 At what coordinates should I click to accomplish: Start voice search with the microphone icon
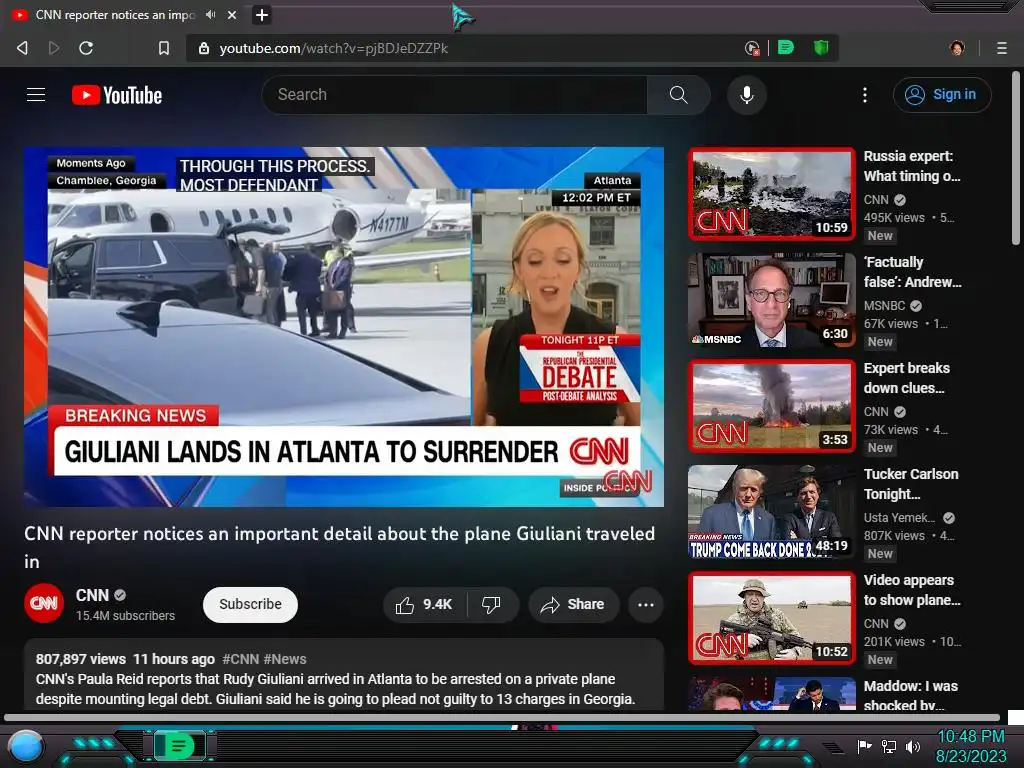746,95
